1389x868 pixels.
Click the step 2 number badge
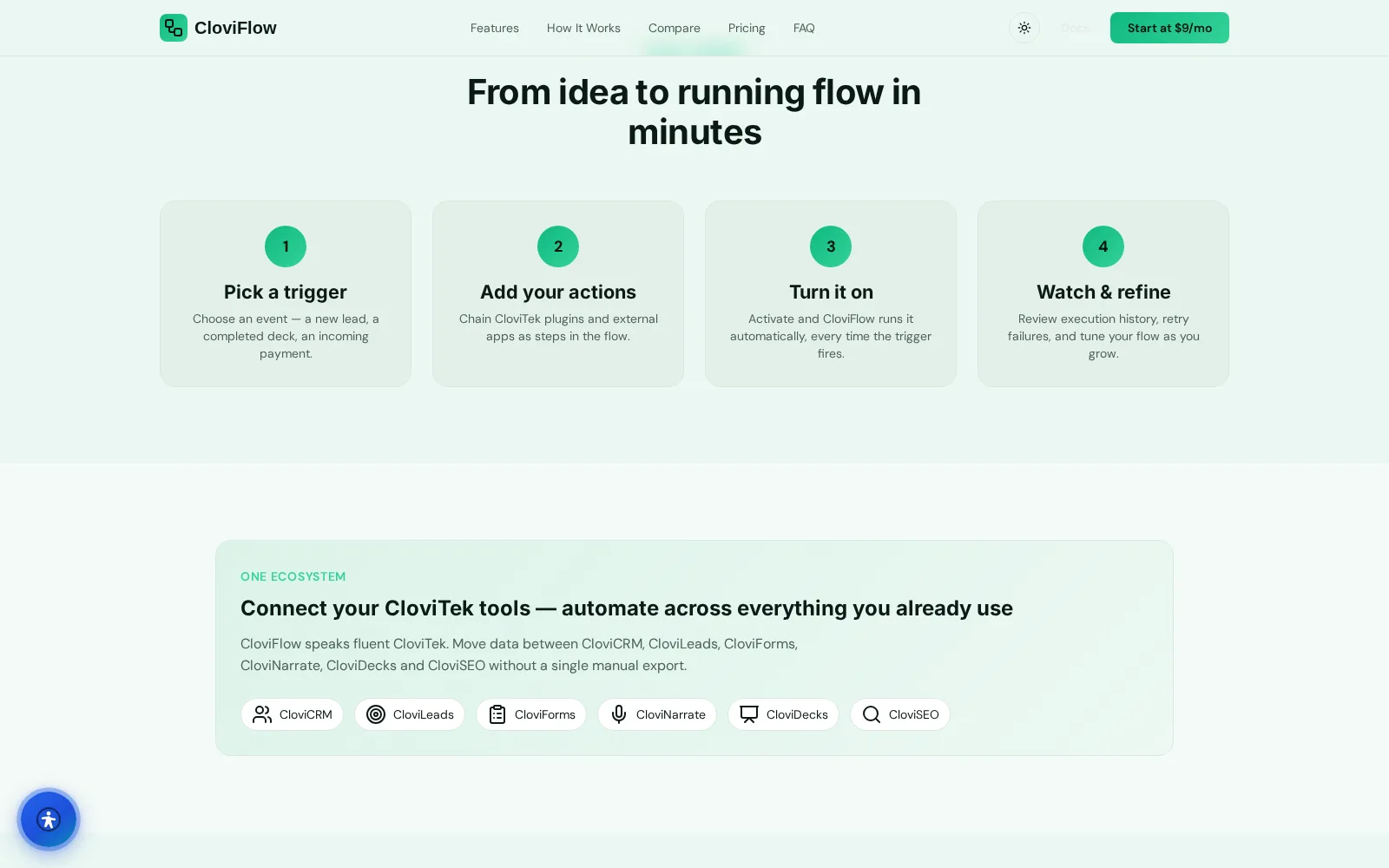558,247
